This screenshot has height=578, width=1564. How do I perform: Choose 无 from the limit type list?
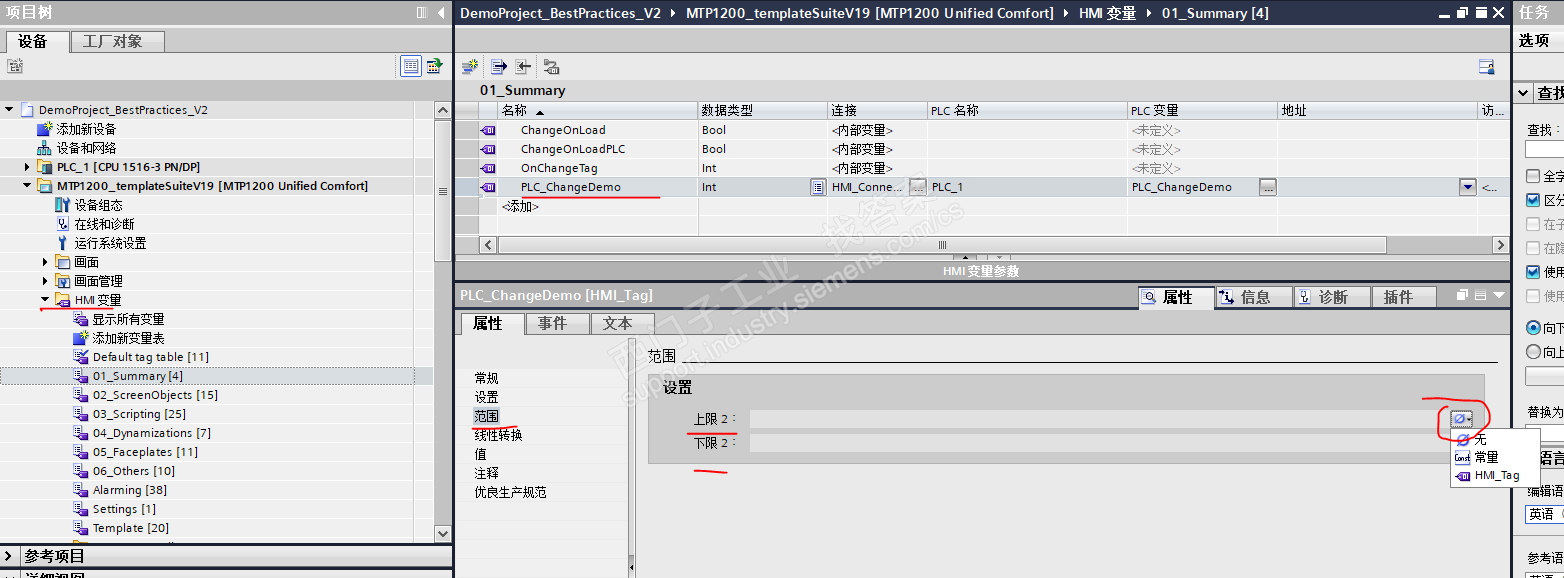coord(1480,439)
